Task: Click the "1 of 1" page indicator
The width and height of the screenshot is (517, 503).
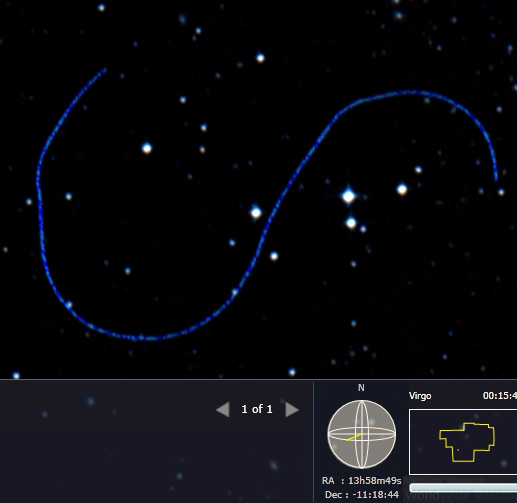Action: pos(257,409)
